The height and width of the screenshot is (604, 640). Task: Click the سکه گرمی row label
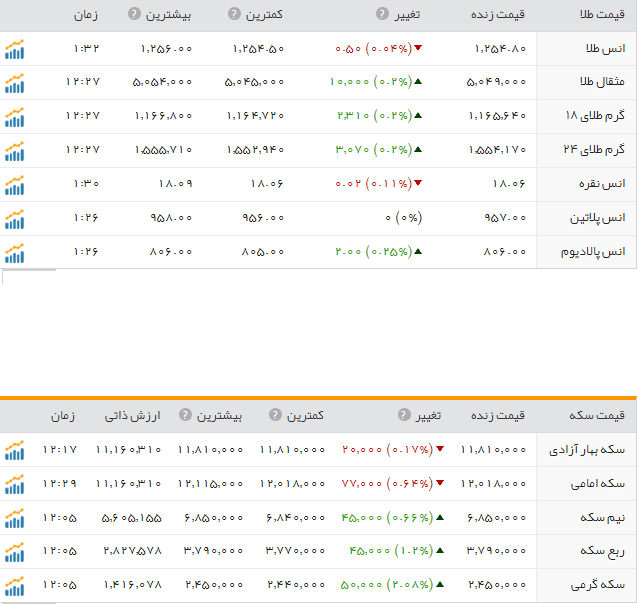[598, 585]
